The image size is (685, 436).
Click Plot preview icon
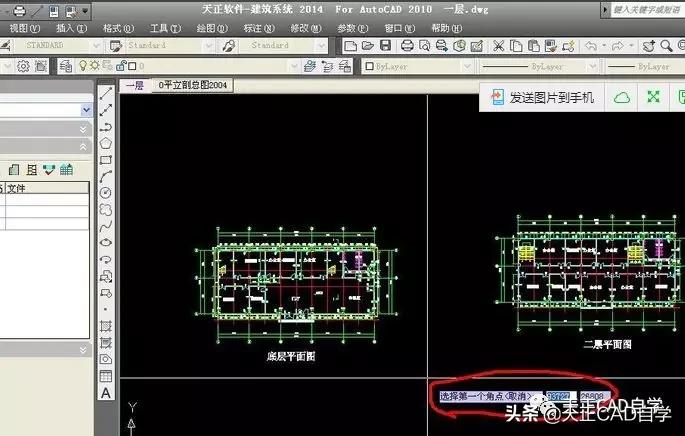click(424, 45)
